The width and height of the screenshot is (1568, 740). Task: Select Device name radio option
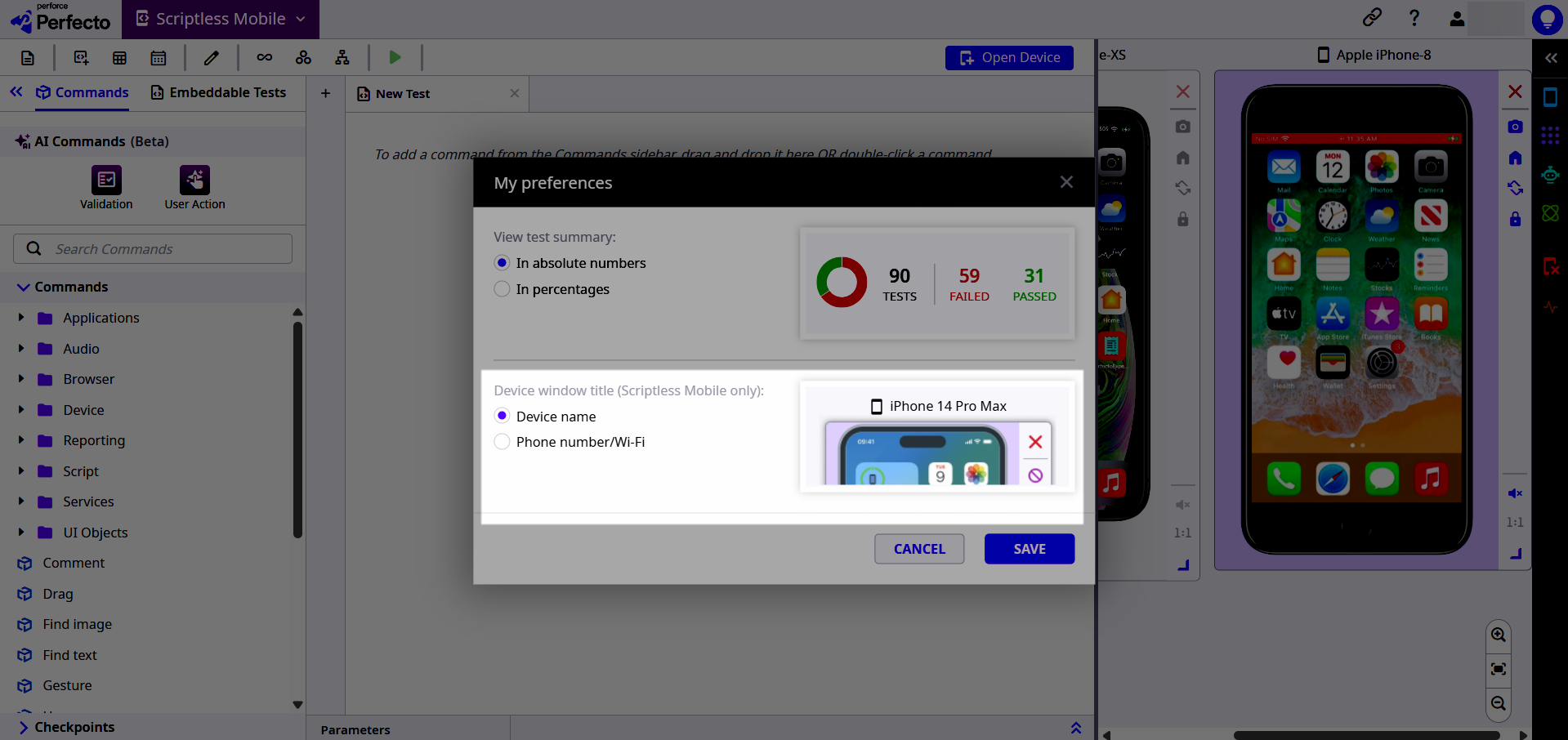[502, 416]
